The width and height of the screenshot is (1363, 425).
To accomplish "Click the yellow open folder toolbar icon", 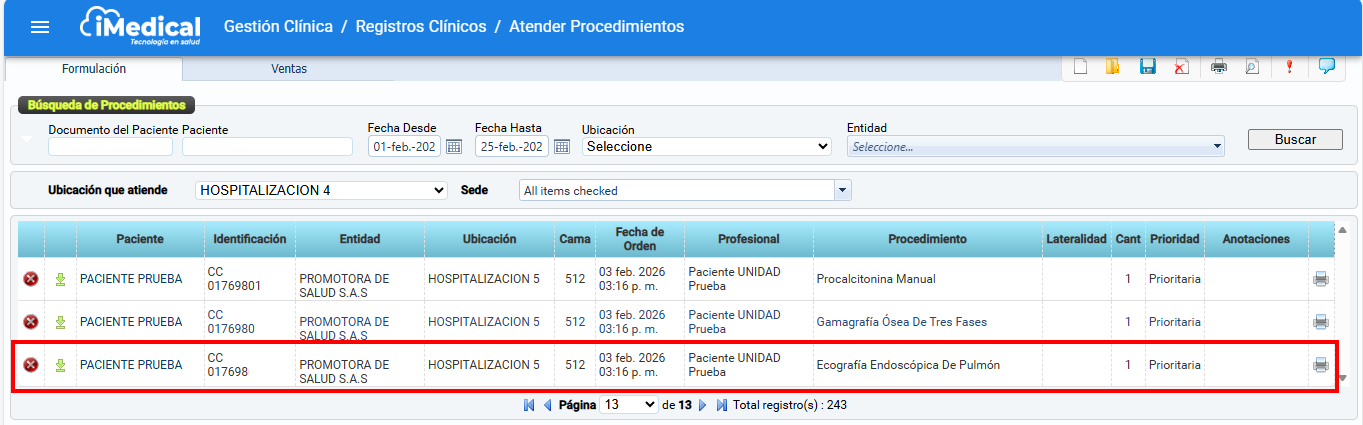I will pyautogui.click(x=1113, y=67).
